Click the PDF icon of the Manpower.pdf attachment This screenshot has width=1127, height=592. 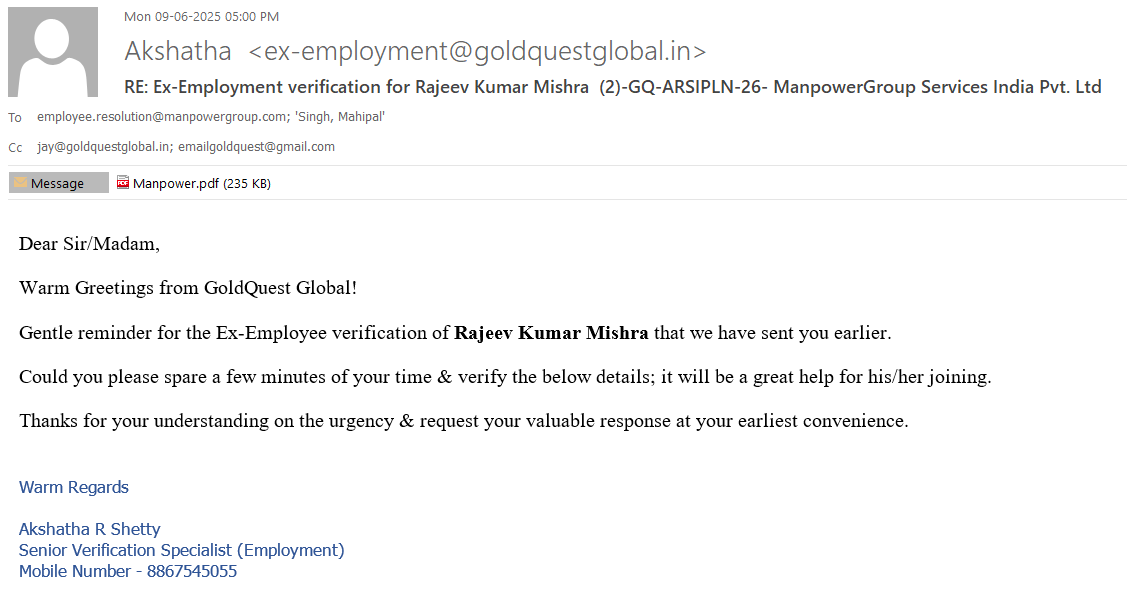point(123,183)
